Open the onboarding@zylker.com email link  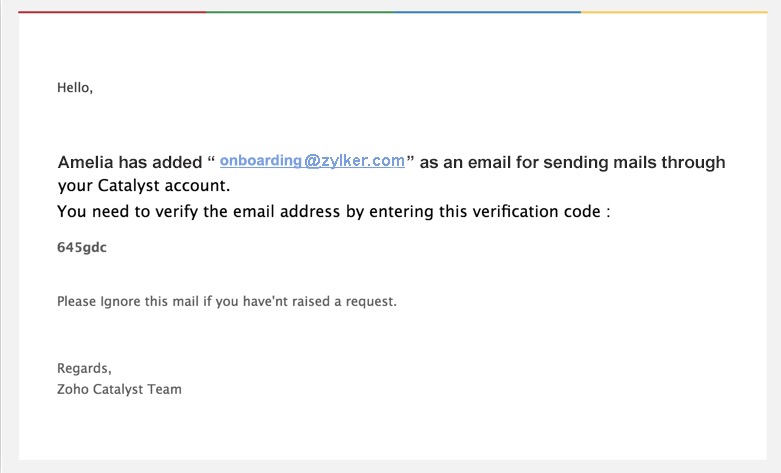(312, 161)
